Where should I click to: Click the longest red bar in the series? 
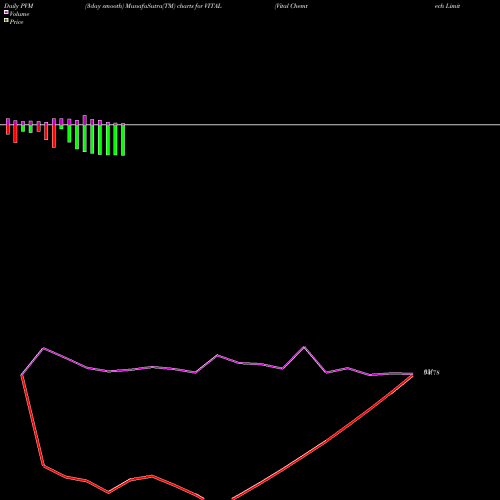click(54, 136)
